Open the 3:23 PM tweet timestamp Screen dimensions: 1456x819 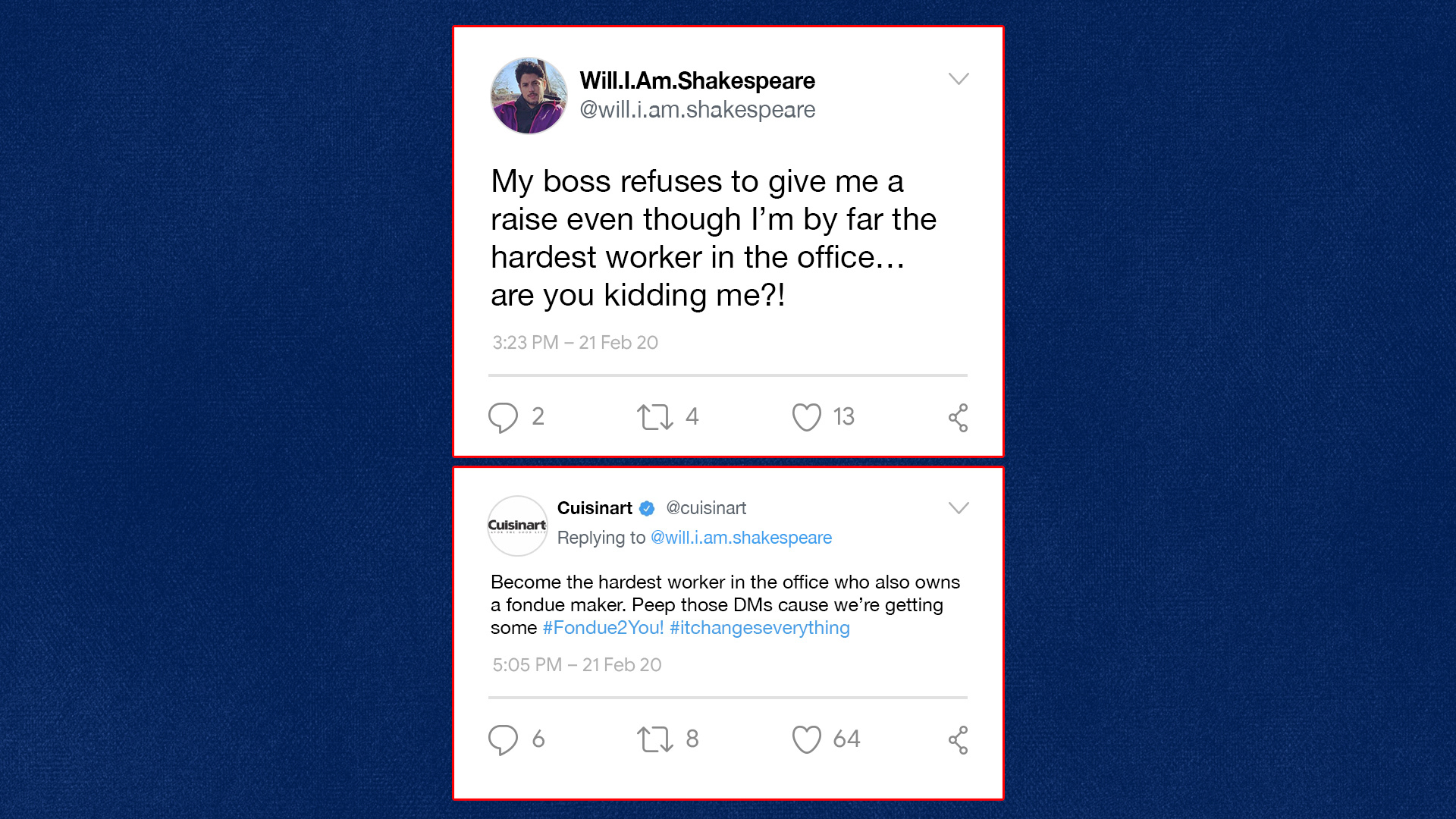tap(575, 343)
